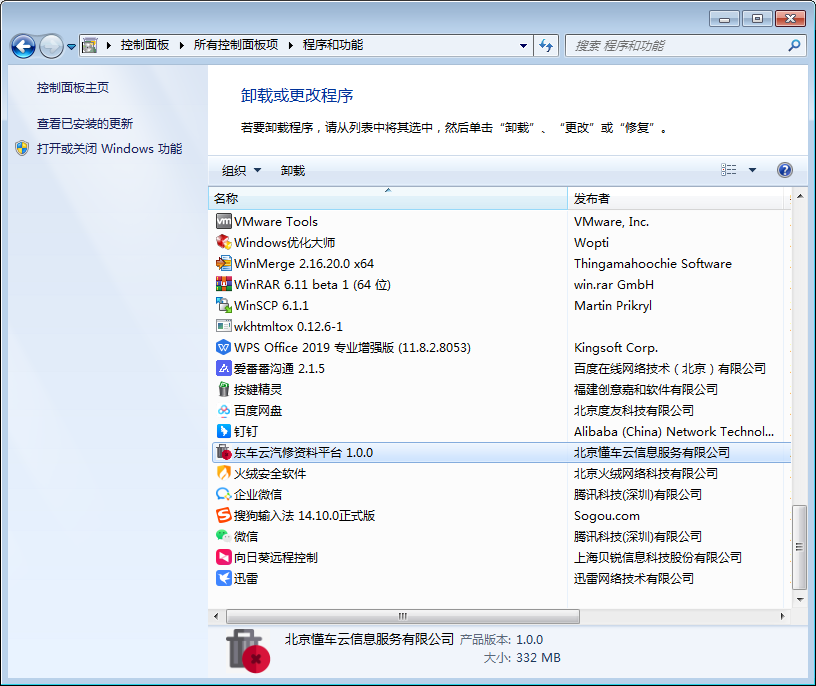This screenshot has height=686, width=816.
Task: Click the WinMerge 2.16.20.0 icon
Action: (223, 263)
